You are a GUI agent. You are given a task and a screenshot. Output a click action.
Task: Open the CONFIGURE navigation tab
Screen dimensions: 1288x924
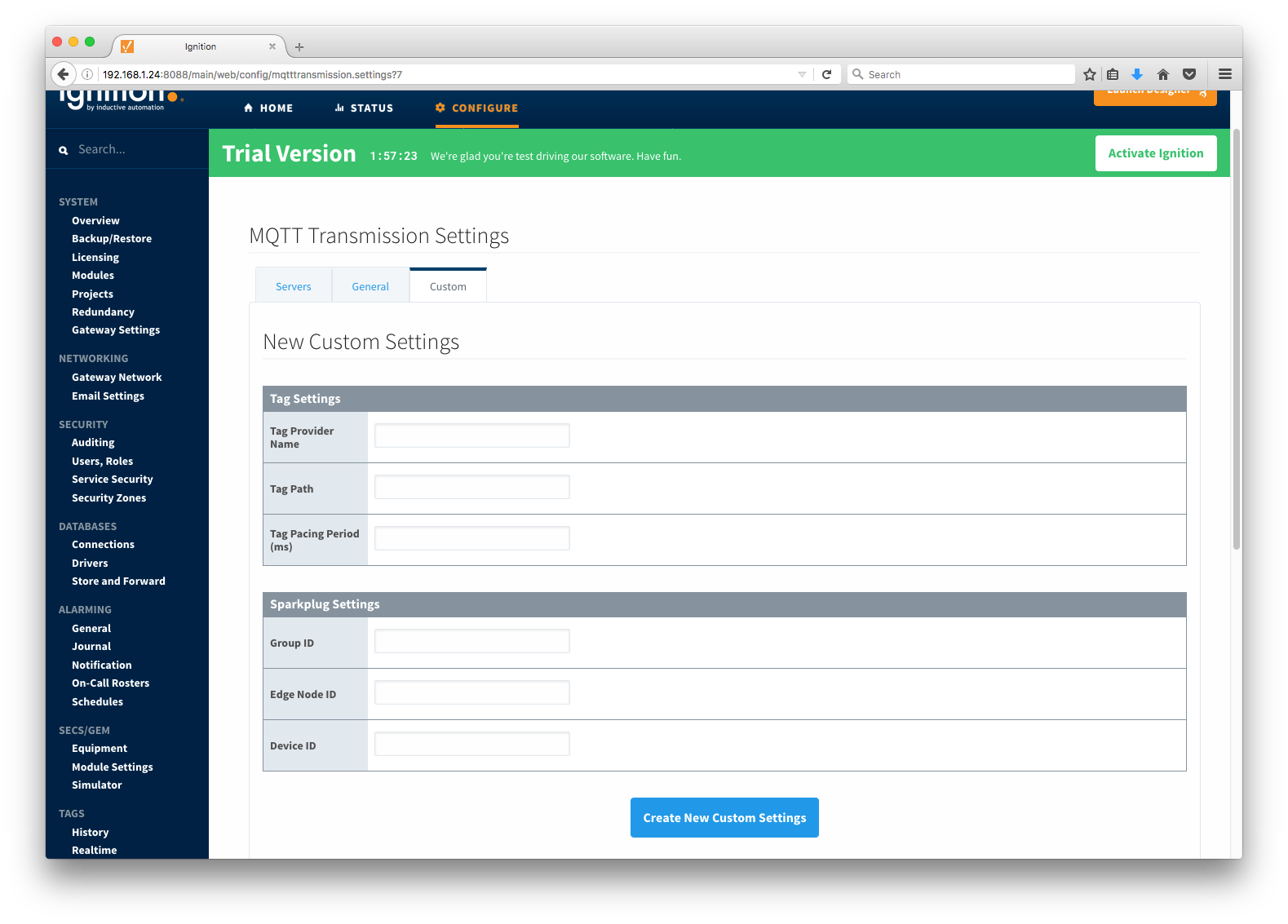pos(477,108)
